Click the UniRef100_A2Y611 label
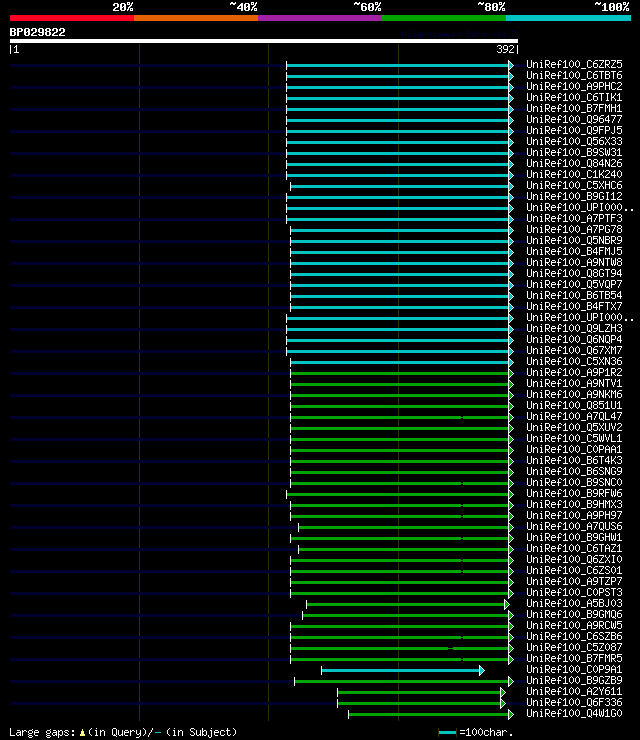The width and height of the screenshot is (640, 740). coord(574,692)
